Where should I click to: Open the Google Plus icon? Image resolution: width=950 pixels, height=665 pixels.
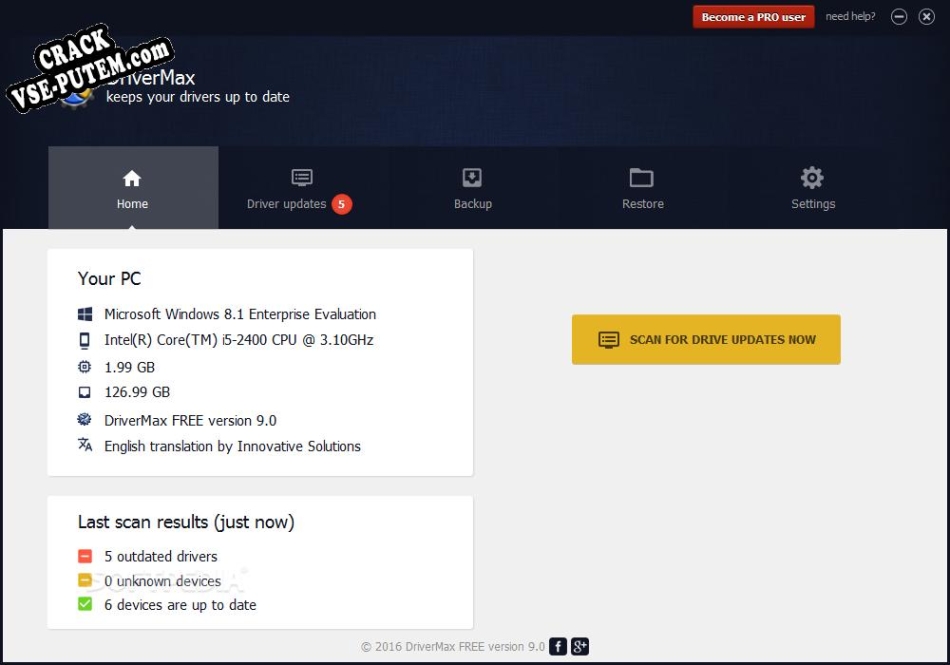point(580,646)
